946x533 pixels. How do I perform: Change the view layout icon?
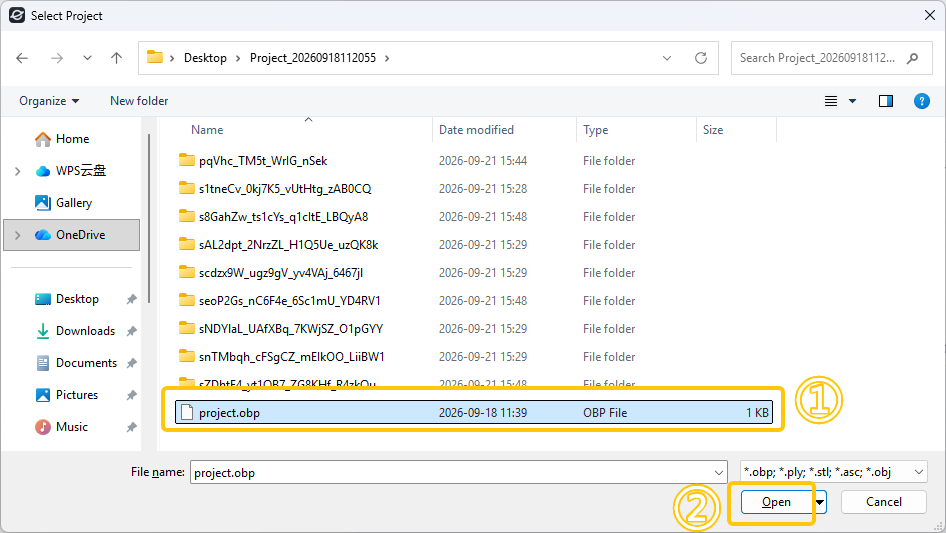831,101
